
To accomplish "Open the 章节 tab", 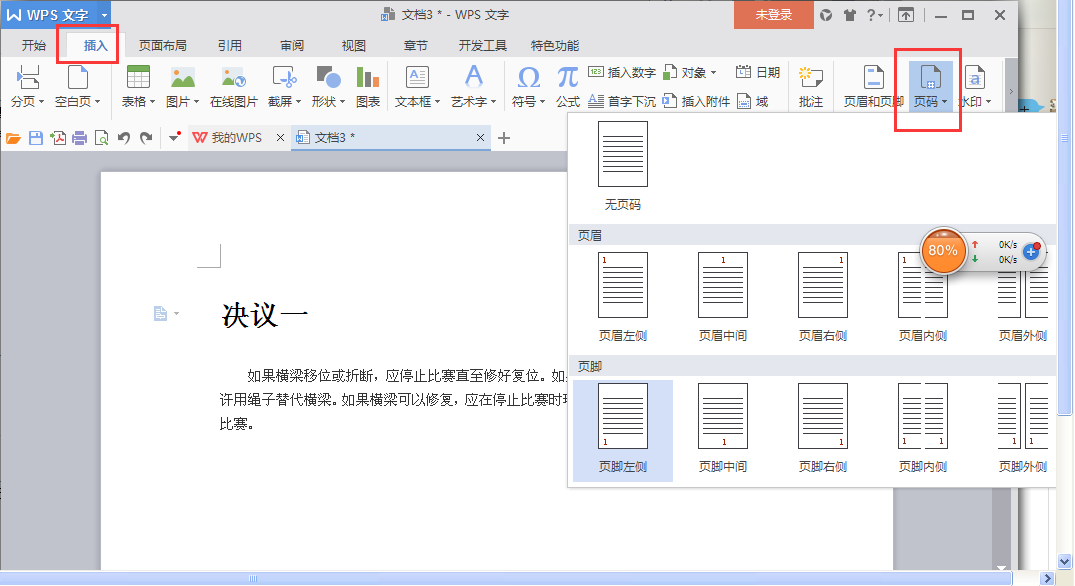I will [x=415, y=45].
